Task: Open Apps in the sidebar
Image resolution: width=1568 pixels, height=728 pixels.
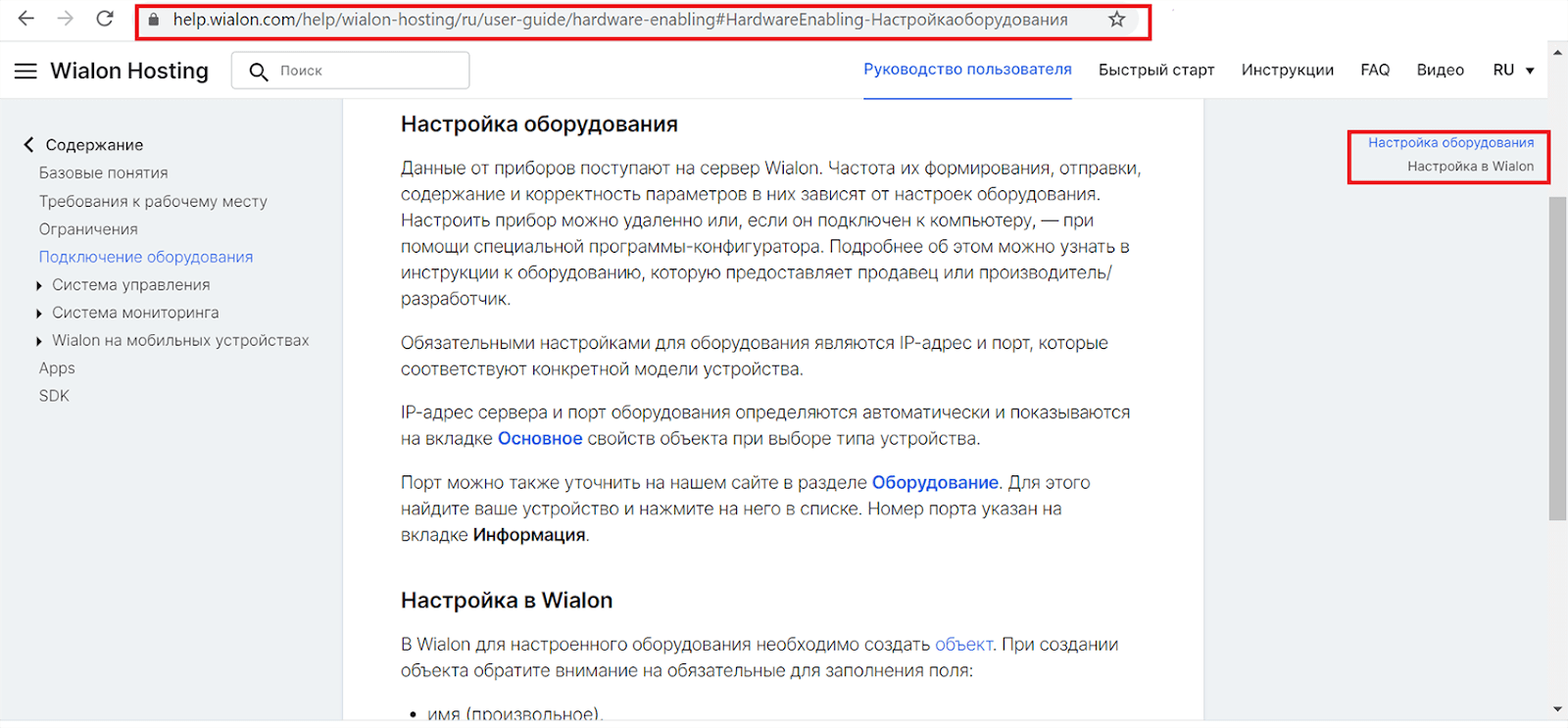Action: (x=57, y=368)
